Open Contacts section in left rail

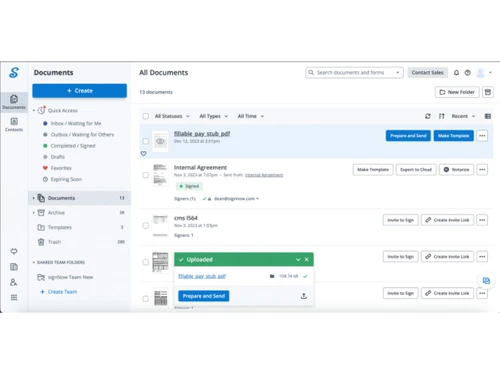coord(14,124)
